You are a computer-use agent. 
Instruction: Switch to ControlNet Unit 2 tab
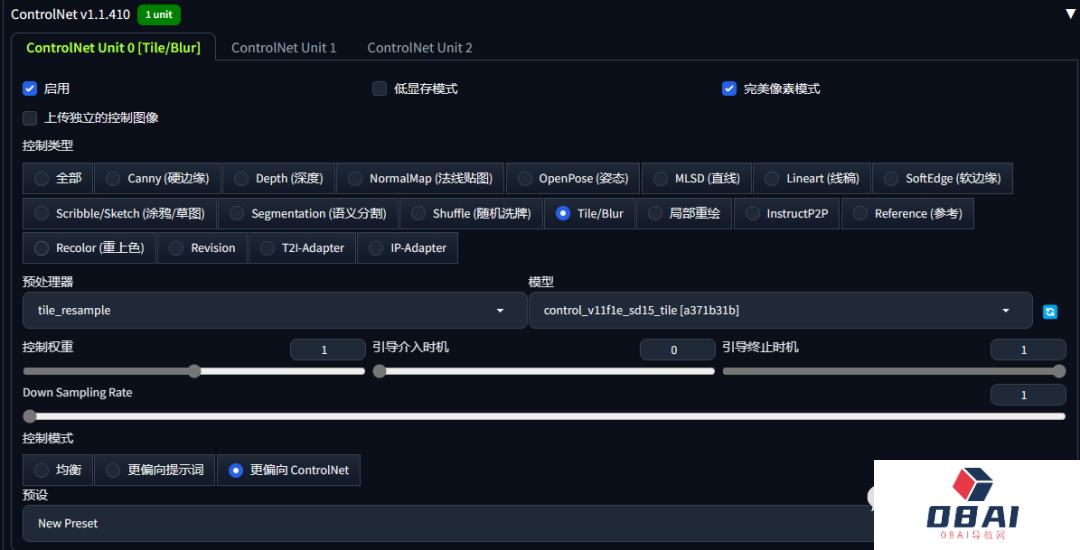pos(420,48)
